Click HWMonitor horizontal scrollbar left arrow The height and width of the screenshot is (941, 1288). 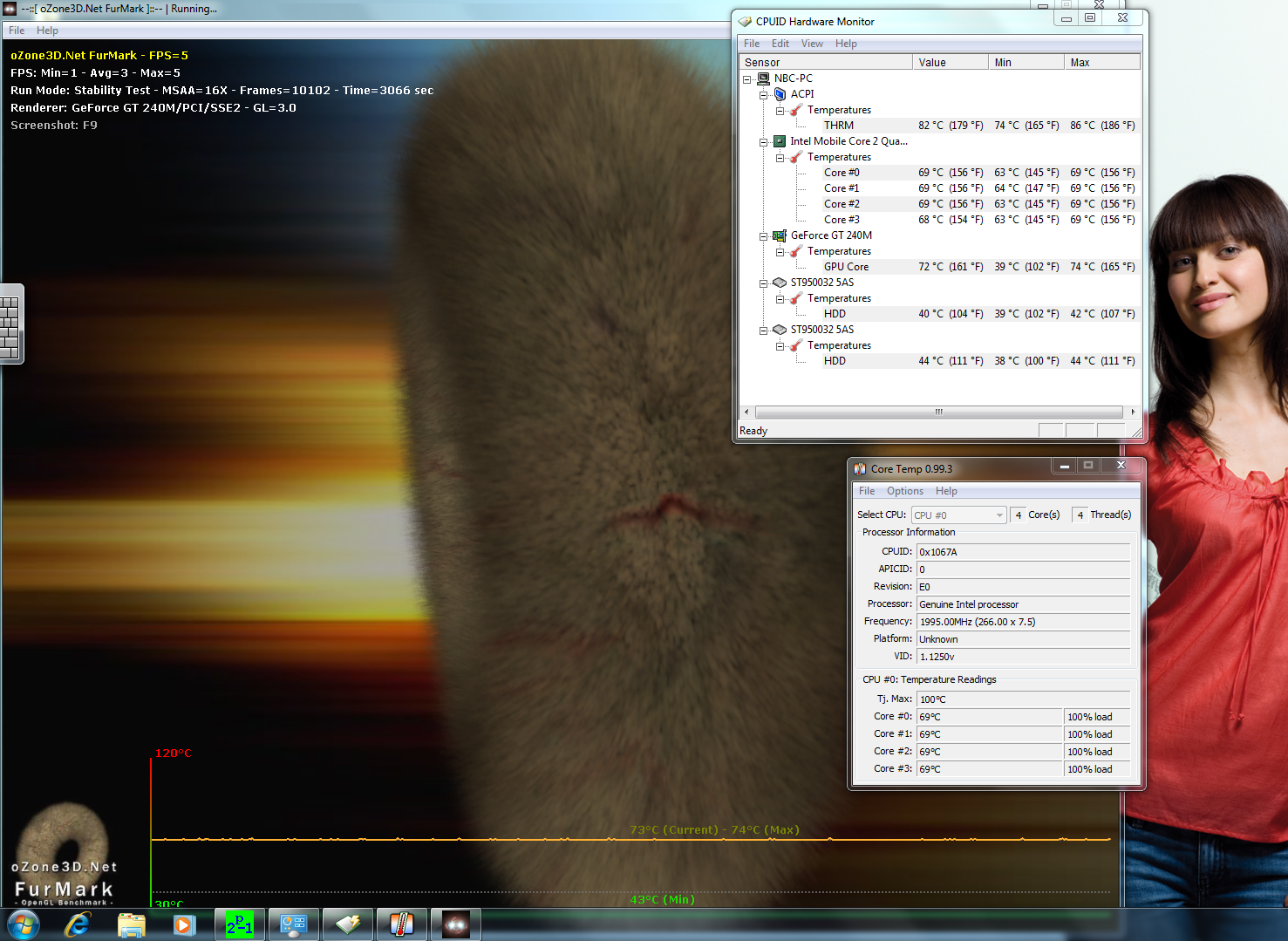(x=746, y=412)
